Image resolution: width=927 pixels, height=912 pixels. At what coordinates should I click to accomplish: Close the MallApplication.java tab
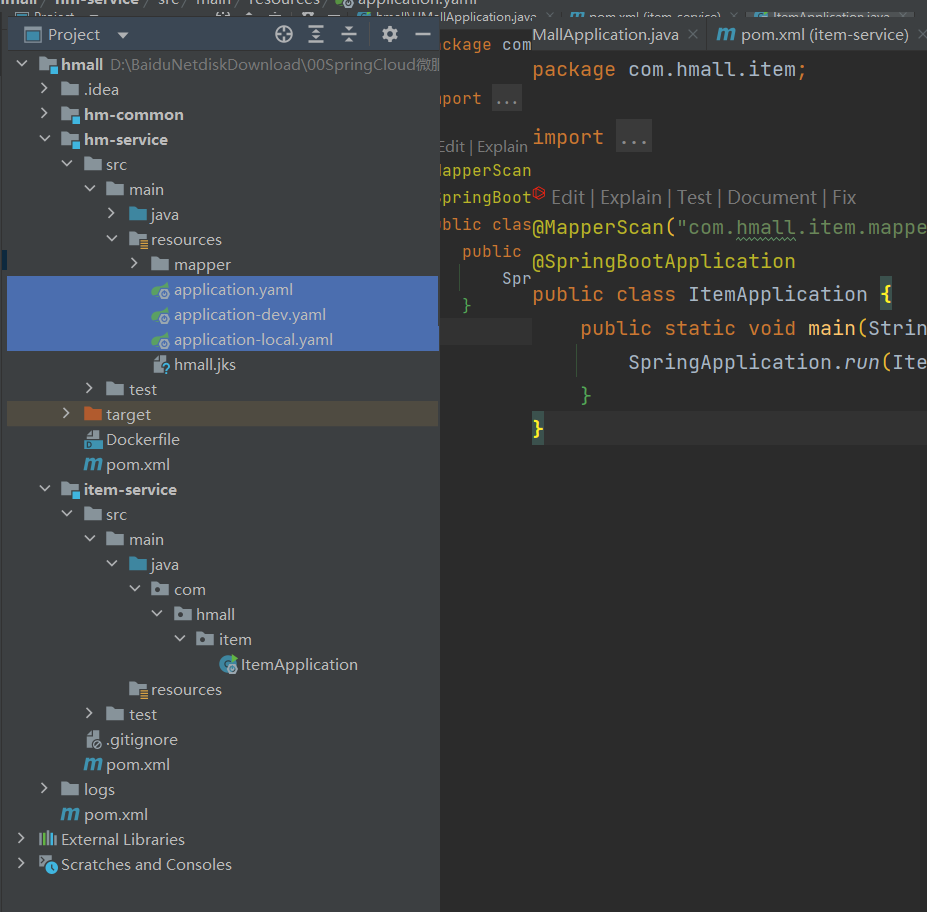[x=693, y=35]
